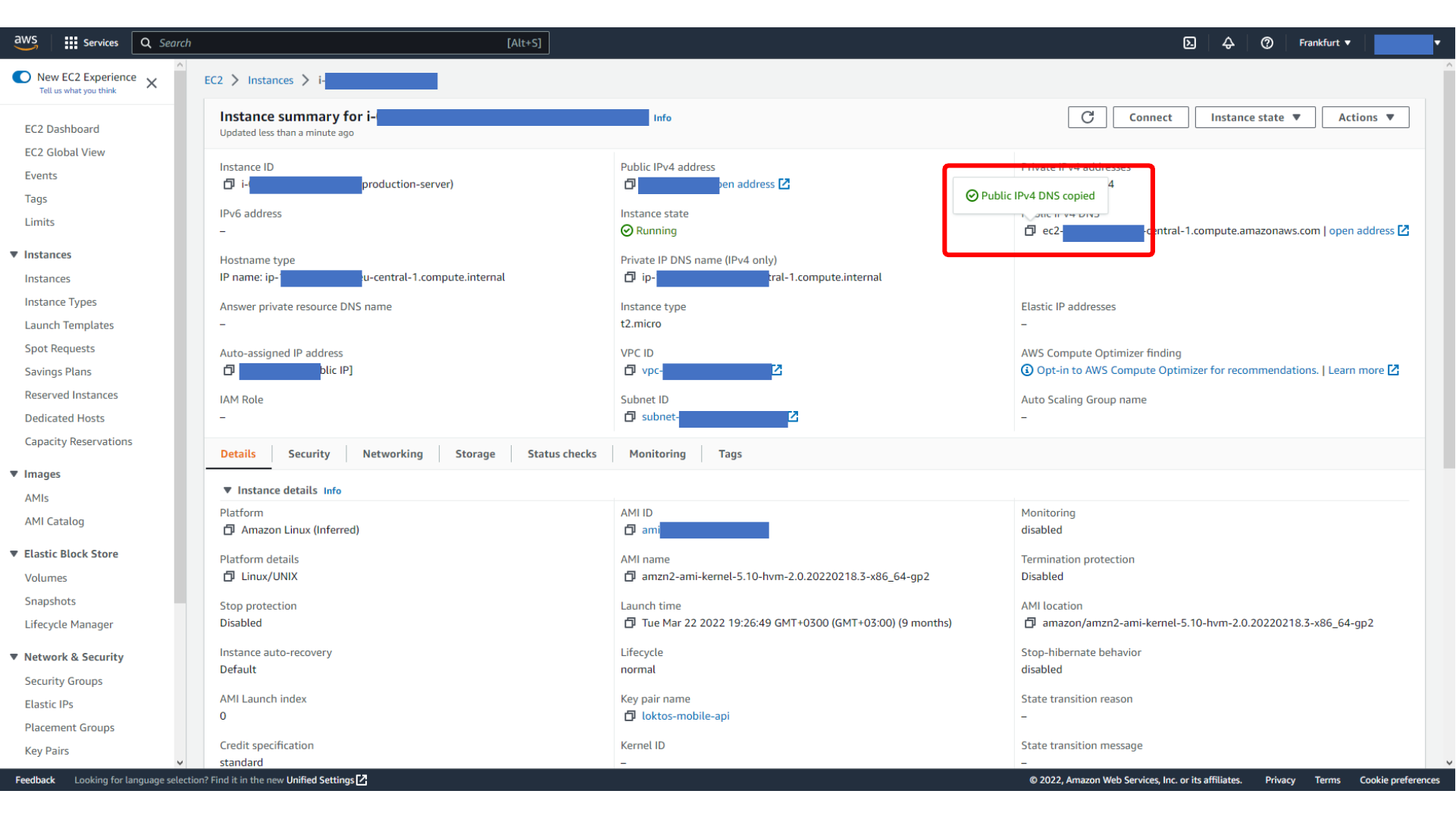Switch to the Storage tab
This screenshot has width=1456, height=819.
[x=475, y=453]
